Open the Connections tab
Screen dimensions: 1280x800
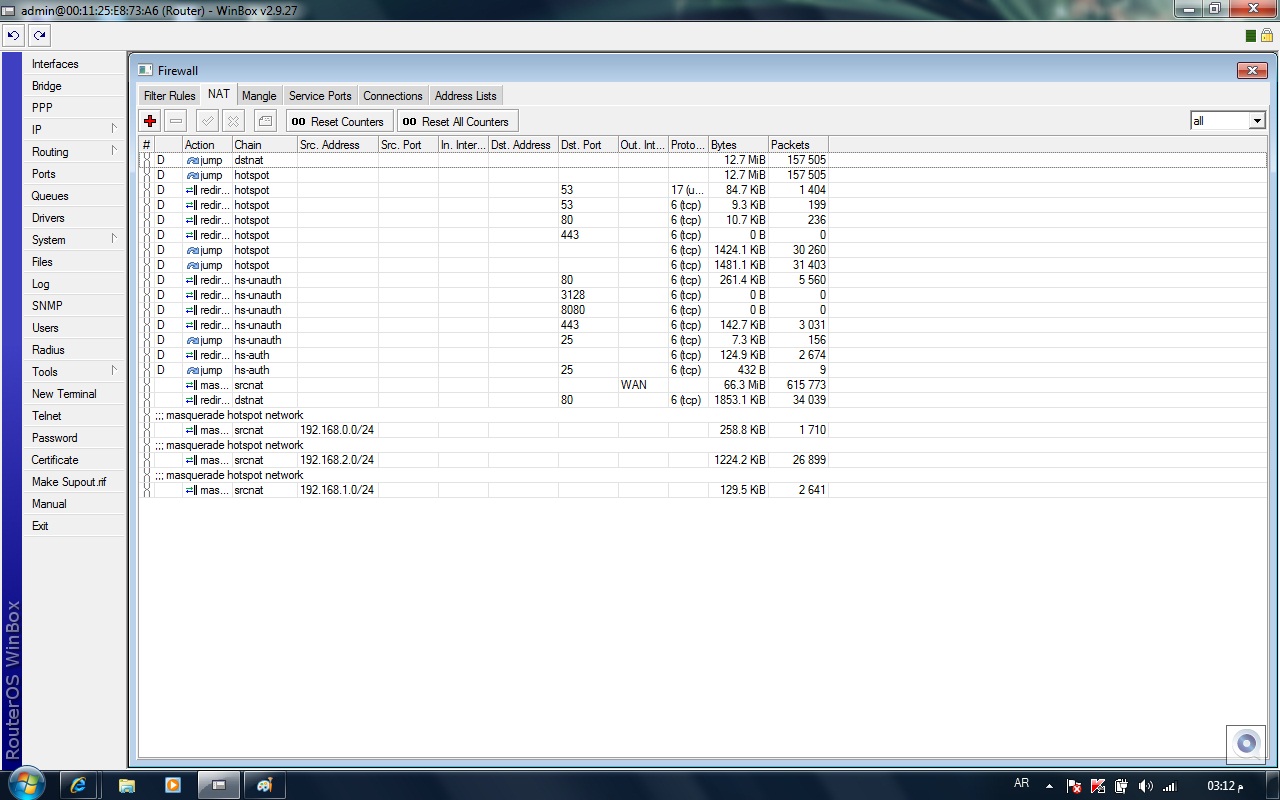[x=393, y=96]
